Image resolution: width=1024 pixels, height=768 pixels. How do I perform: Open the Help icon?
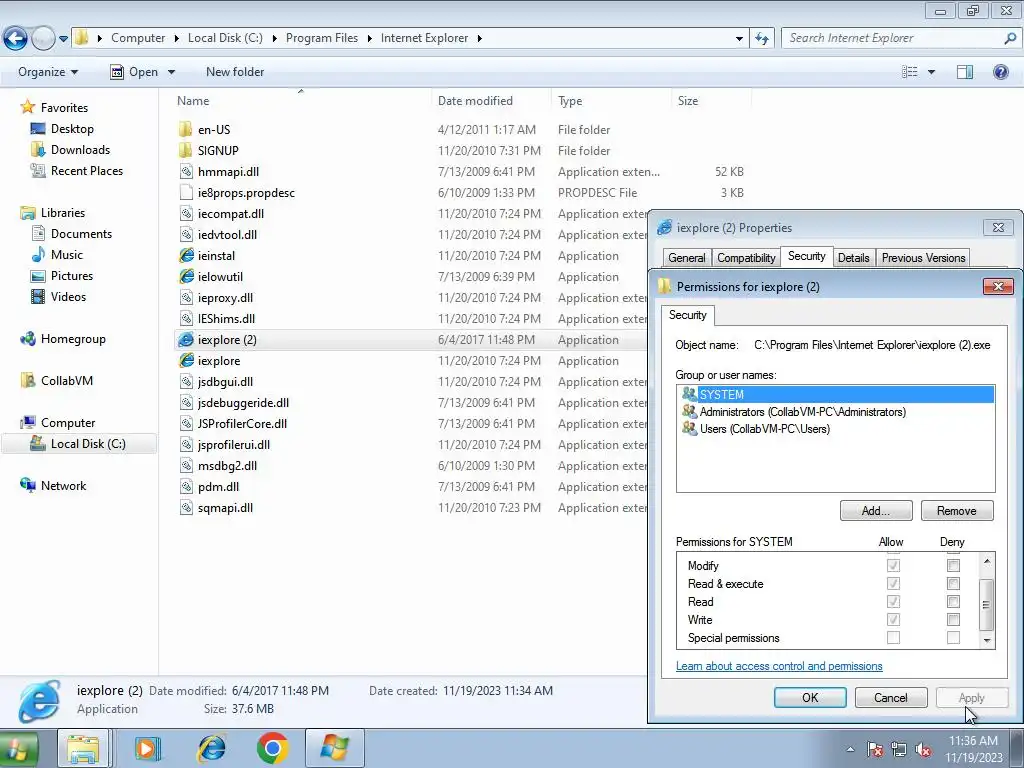point(1000,72)
